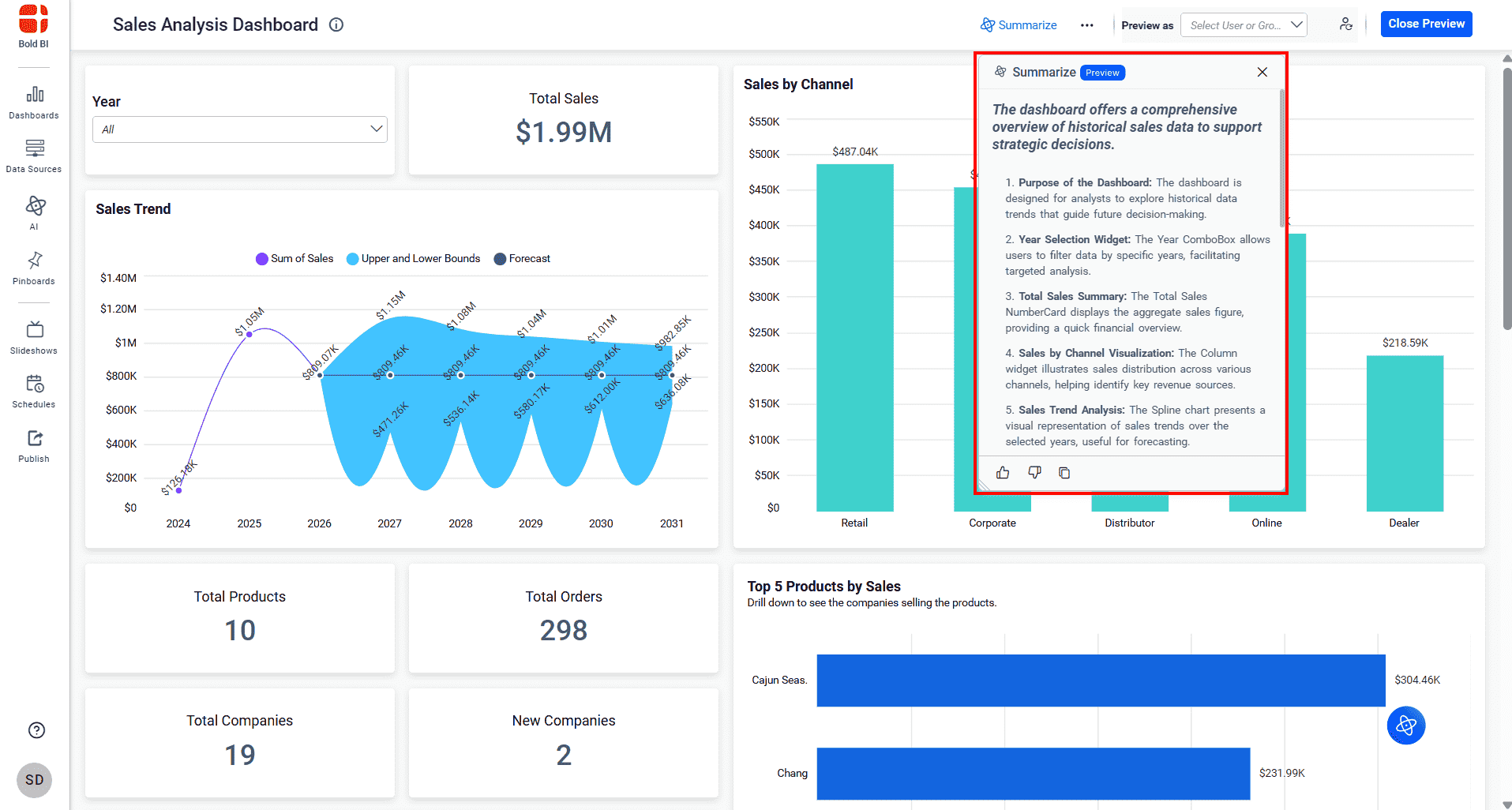This screenshot has width=1512, height=810.
Task: Click the $487.04K Retail data label
Action: [x=855, y=152]
